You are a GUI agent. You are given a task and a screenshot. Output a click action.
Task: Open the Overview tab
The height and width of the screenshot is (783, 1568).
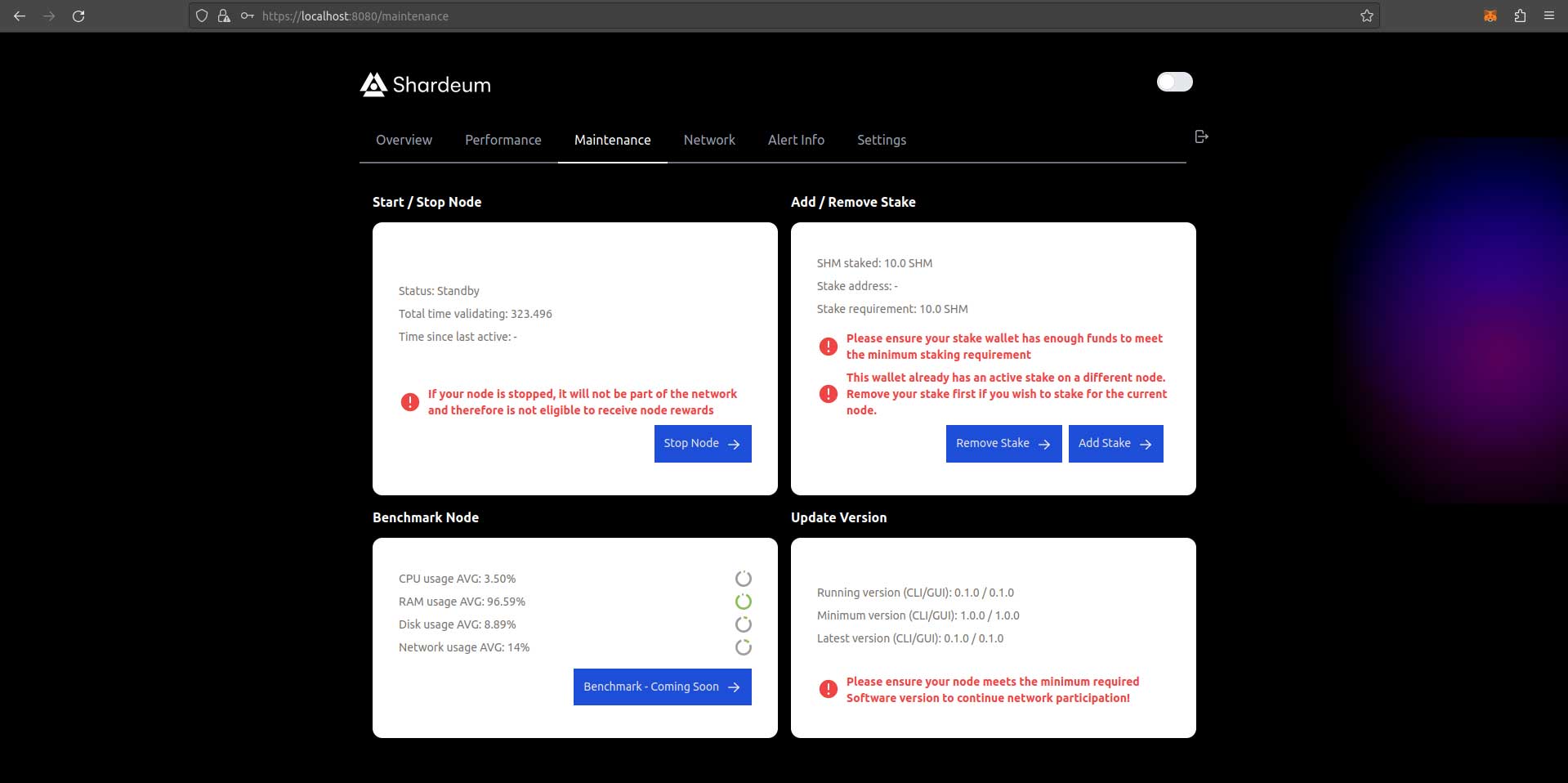(404, 140)
